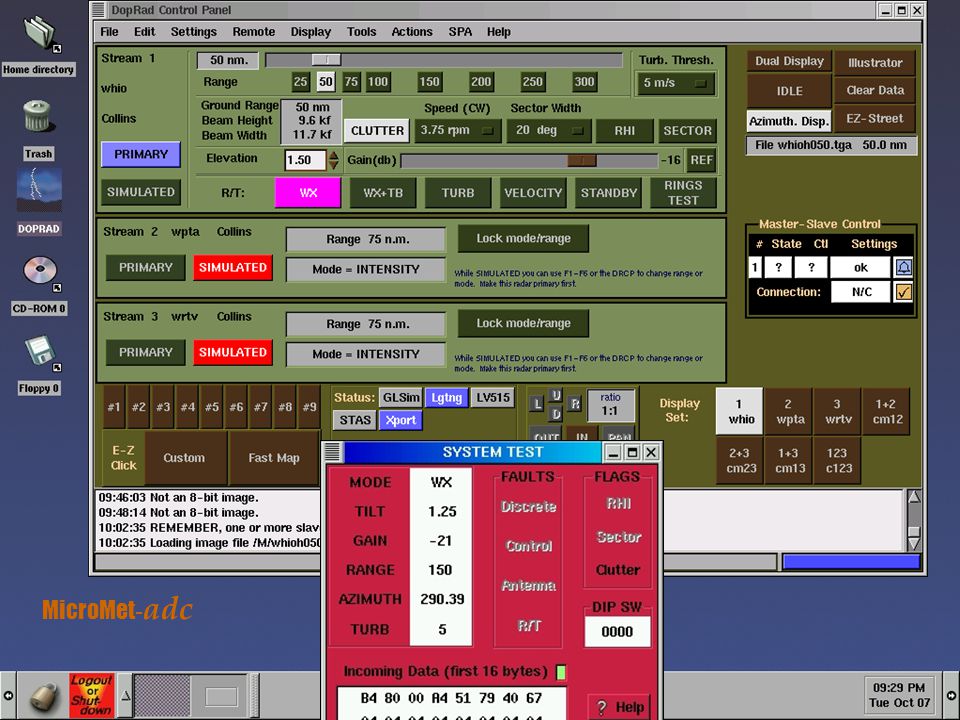
Task: Click the L pan-left arrow button
Action: (x=537, y=404)
